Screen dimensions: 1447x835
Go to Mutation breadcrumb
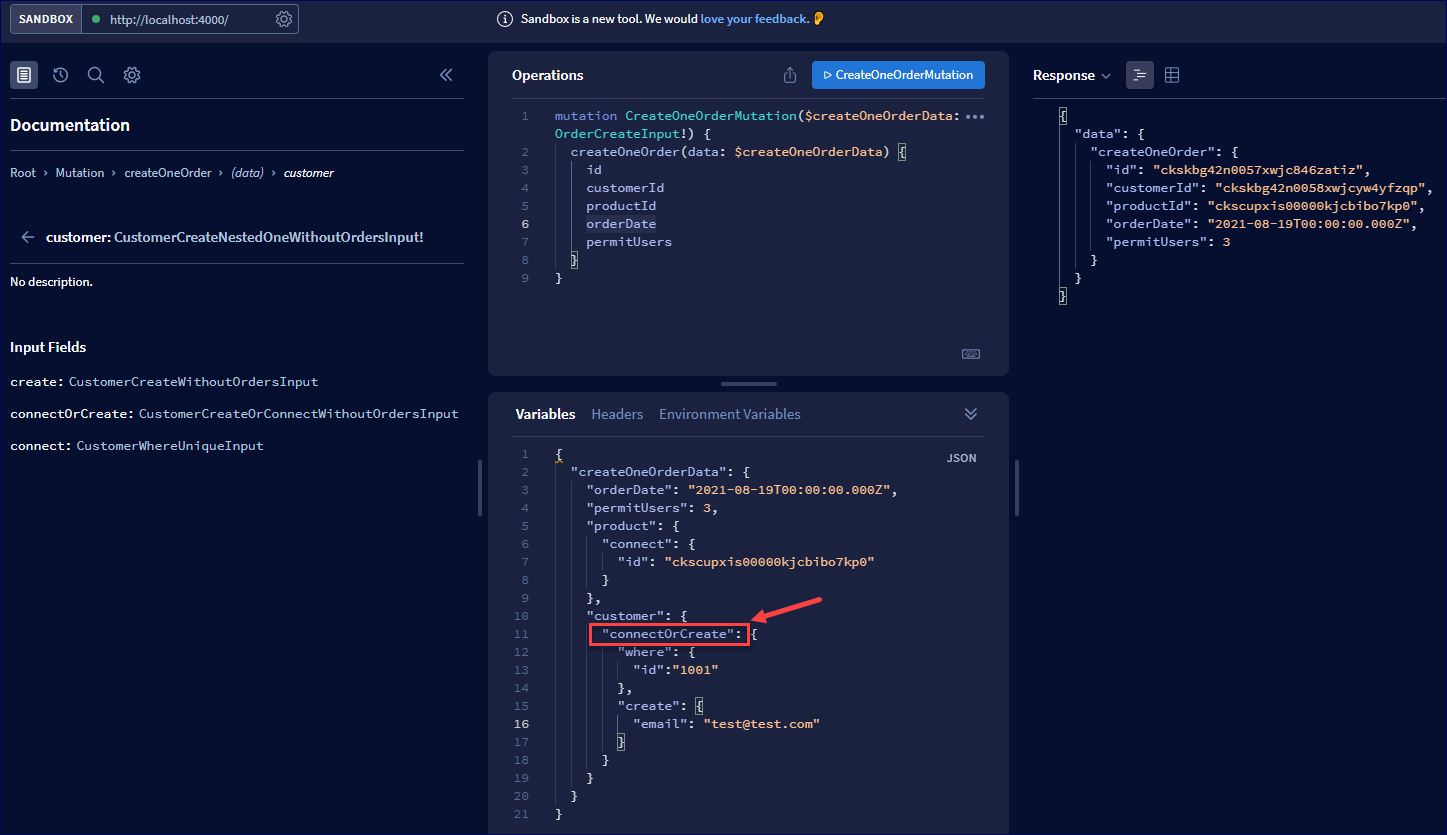click(80, 173)
